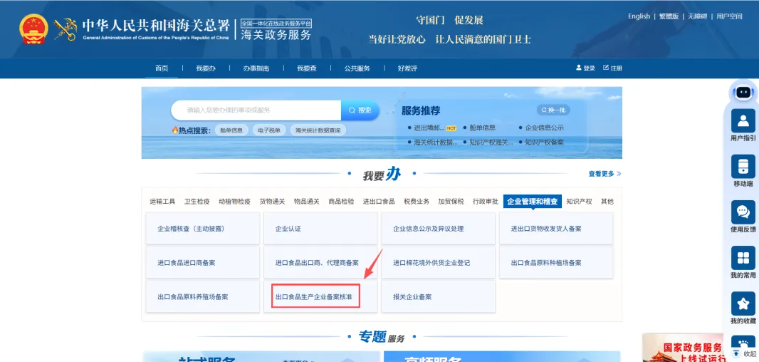Open recommended 企业信息公示 link
The height and width of the screenshot is (362, 759).
(x=545, y=128)
